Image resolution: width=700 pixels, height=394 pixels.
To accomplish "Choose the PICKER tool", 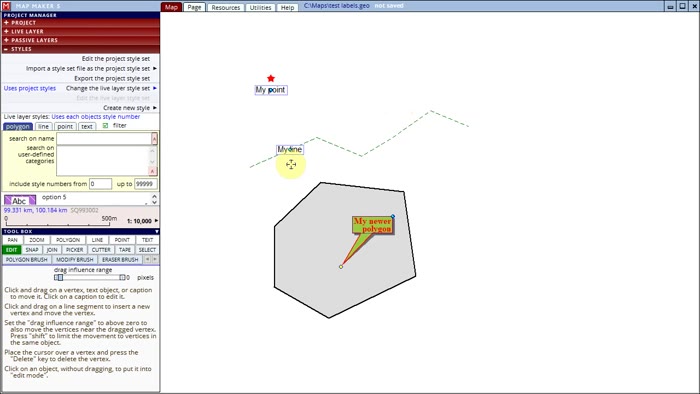I will [x=75, y=250].
